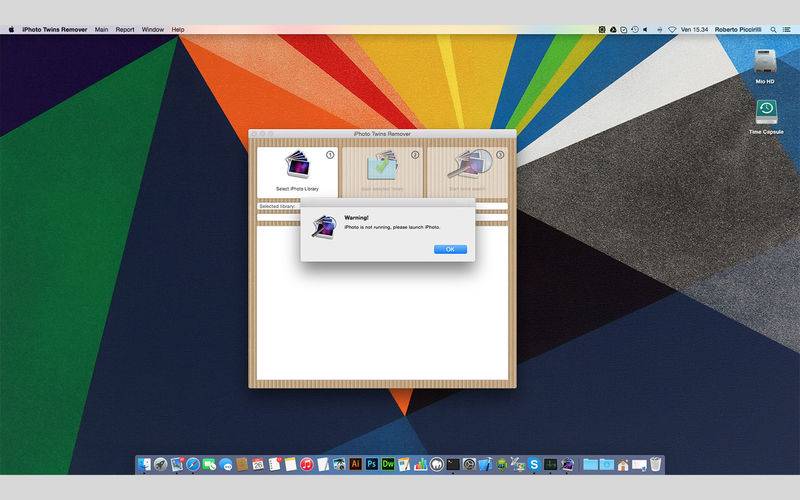Click the Wi-Fi menu bar icon
This screenshot has width=800, height=500.
672,30
